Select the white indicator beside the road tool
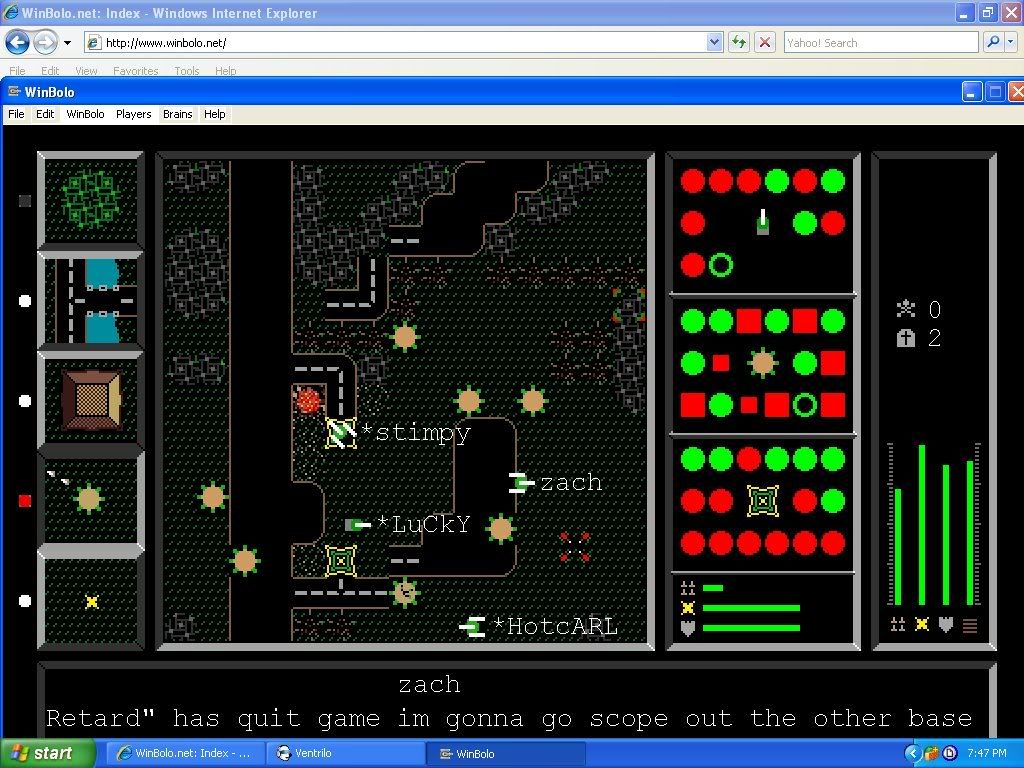Viewport: 1024px width, 768px height. (x=25, y=300)
